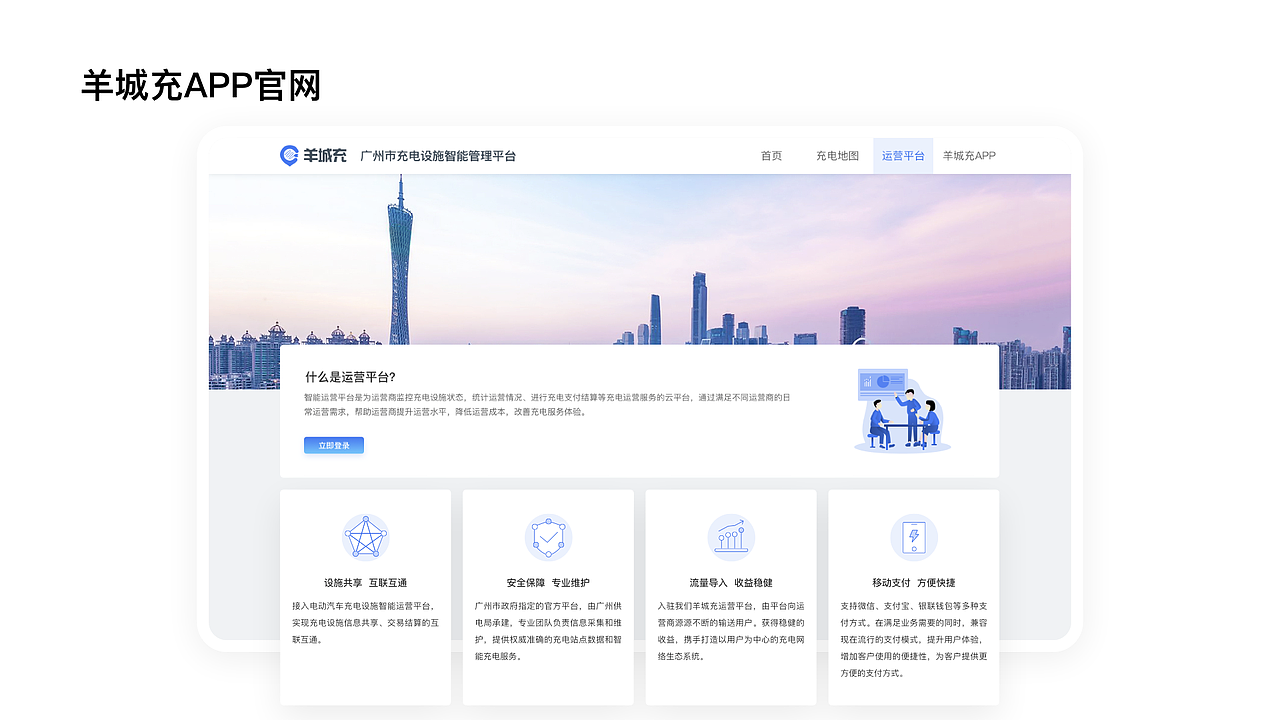
Task: Click the shield check 安全保障 icon
Action: click(548, 538)
